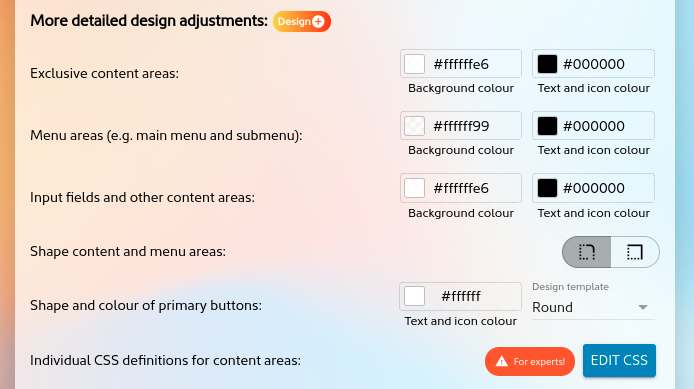Click the warning triangle in For experts badge
Screen dimensions: 694x389
pos(501,362)
